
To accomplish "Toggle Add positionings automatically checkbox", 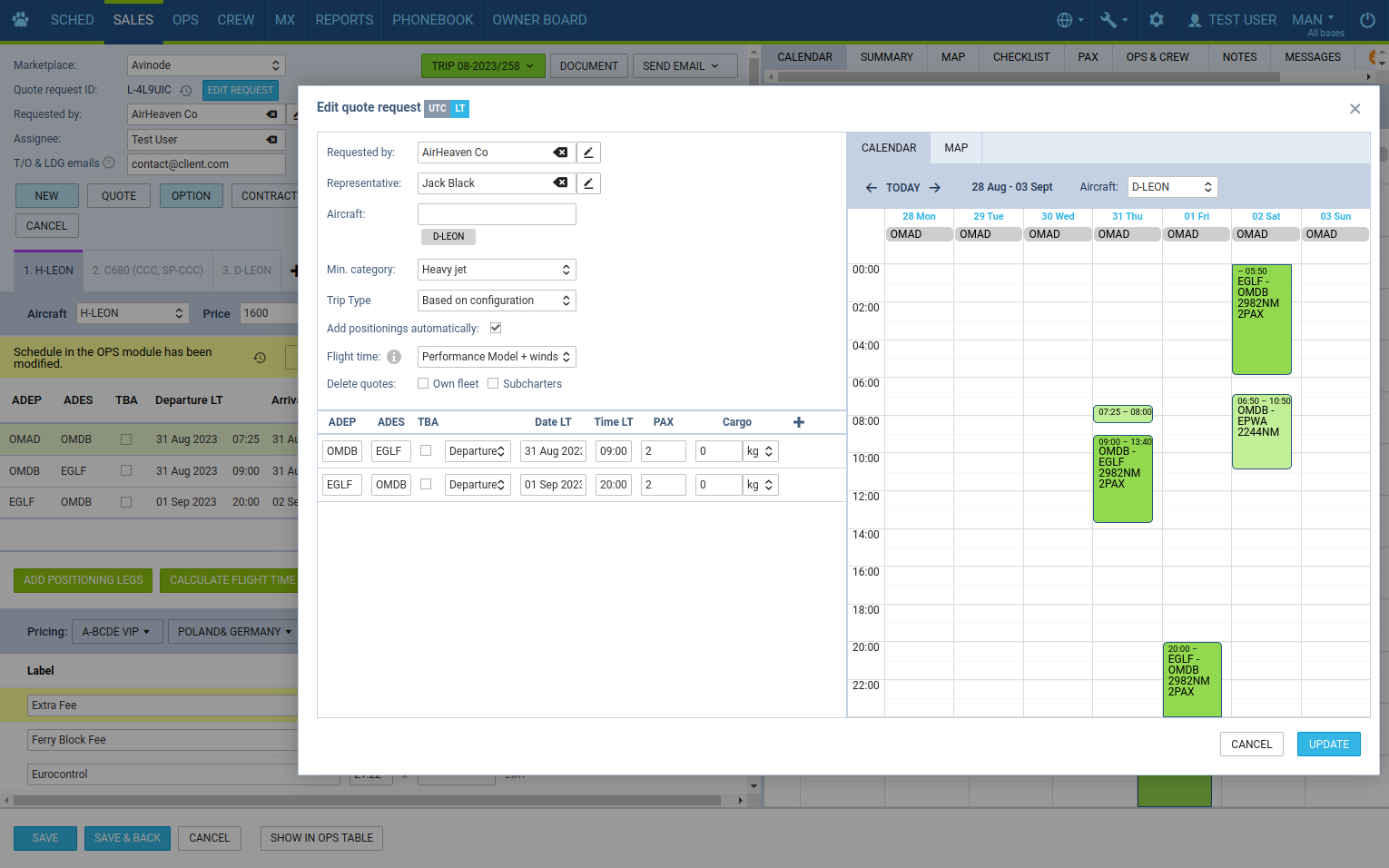I will coord(496,328).
